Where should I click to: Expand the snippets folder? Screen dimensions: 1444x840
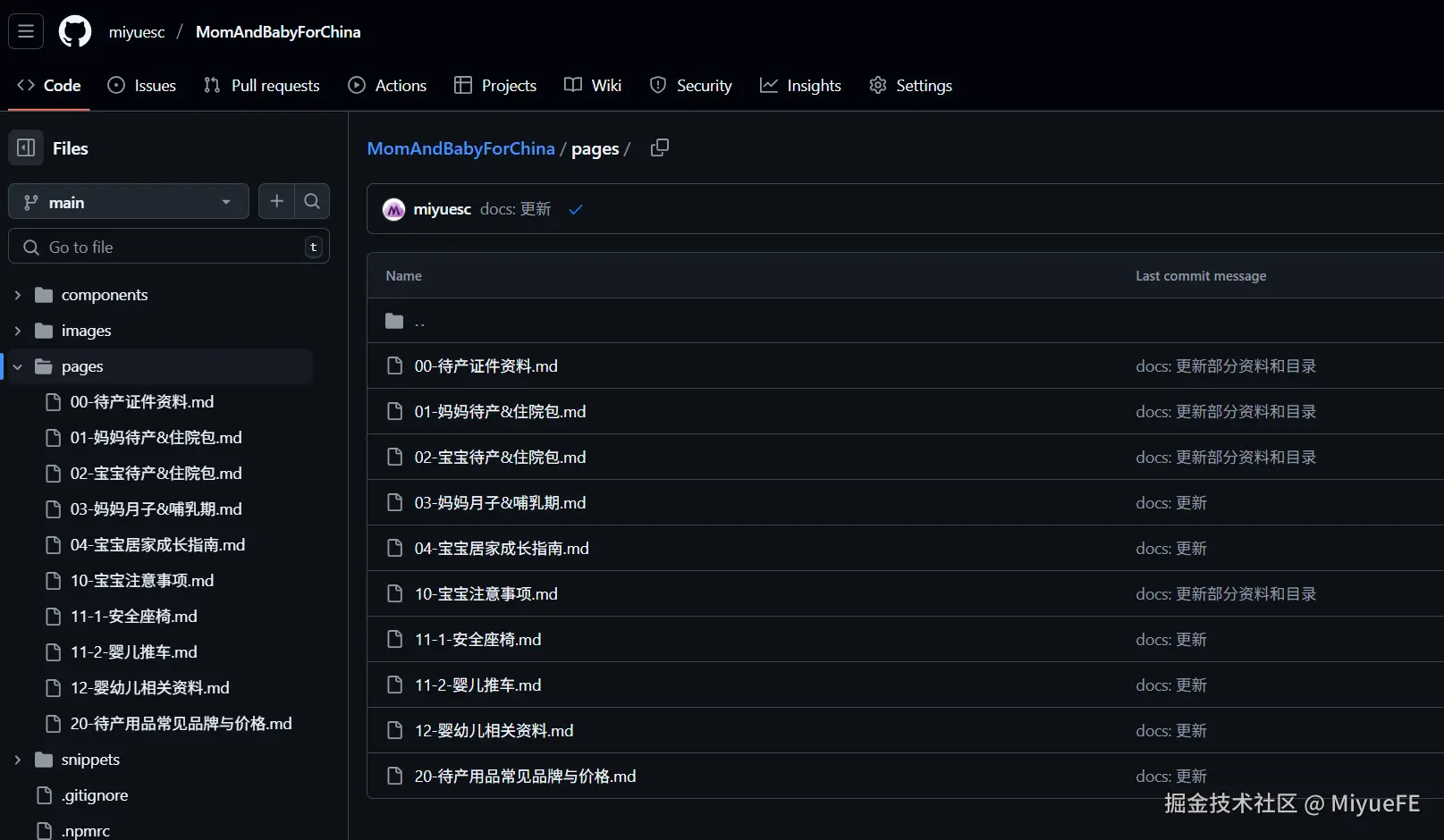click(x=18, y=760)
